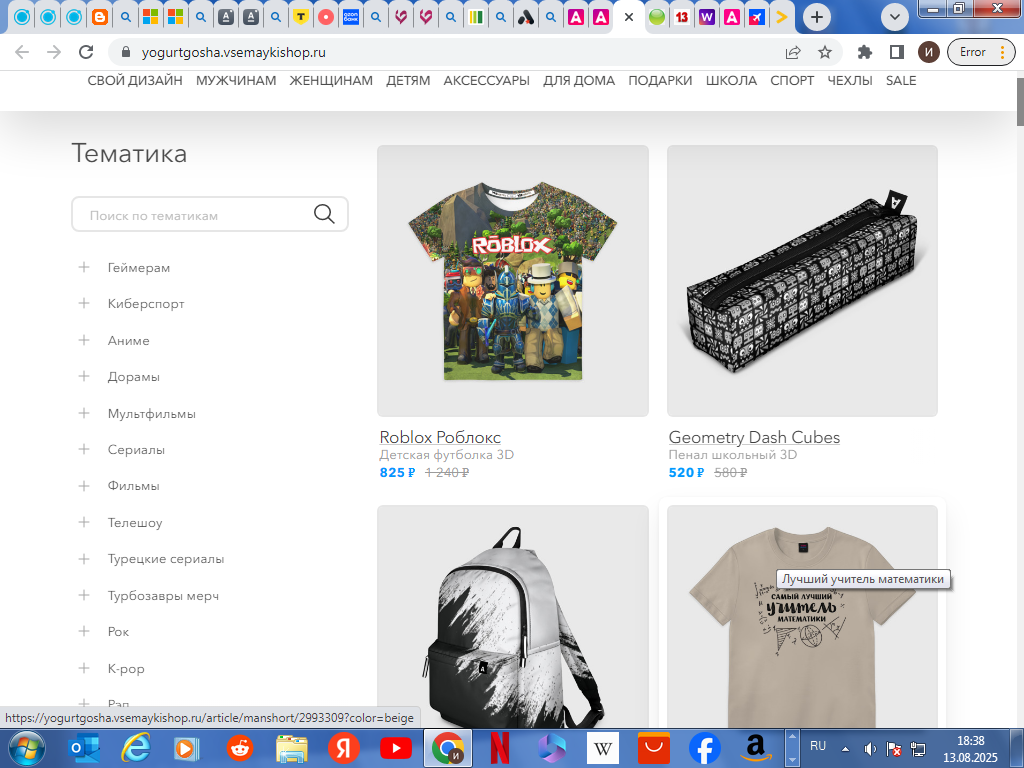Open the ДЛЯ ДОМА menu

(x=579, y=80)
